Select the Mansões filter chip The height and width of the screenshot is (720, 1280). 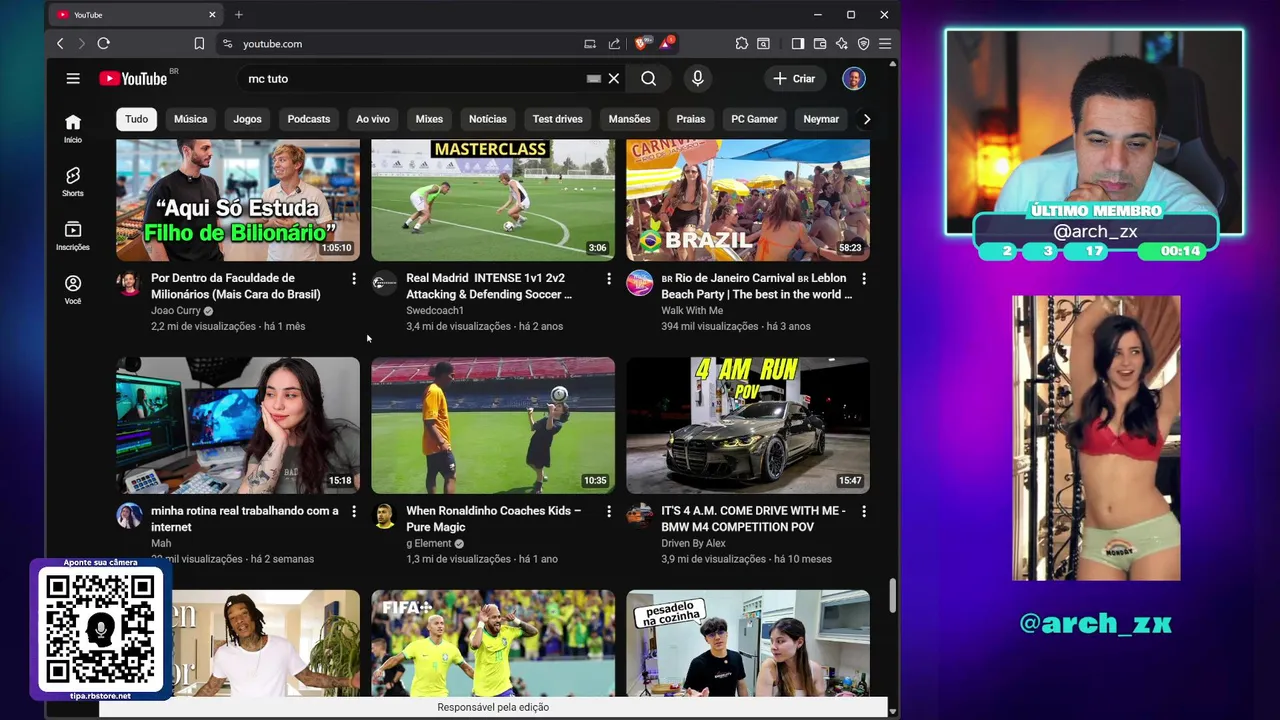(630, 119)
